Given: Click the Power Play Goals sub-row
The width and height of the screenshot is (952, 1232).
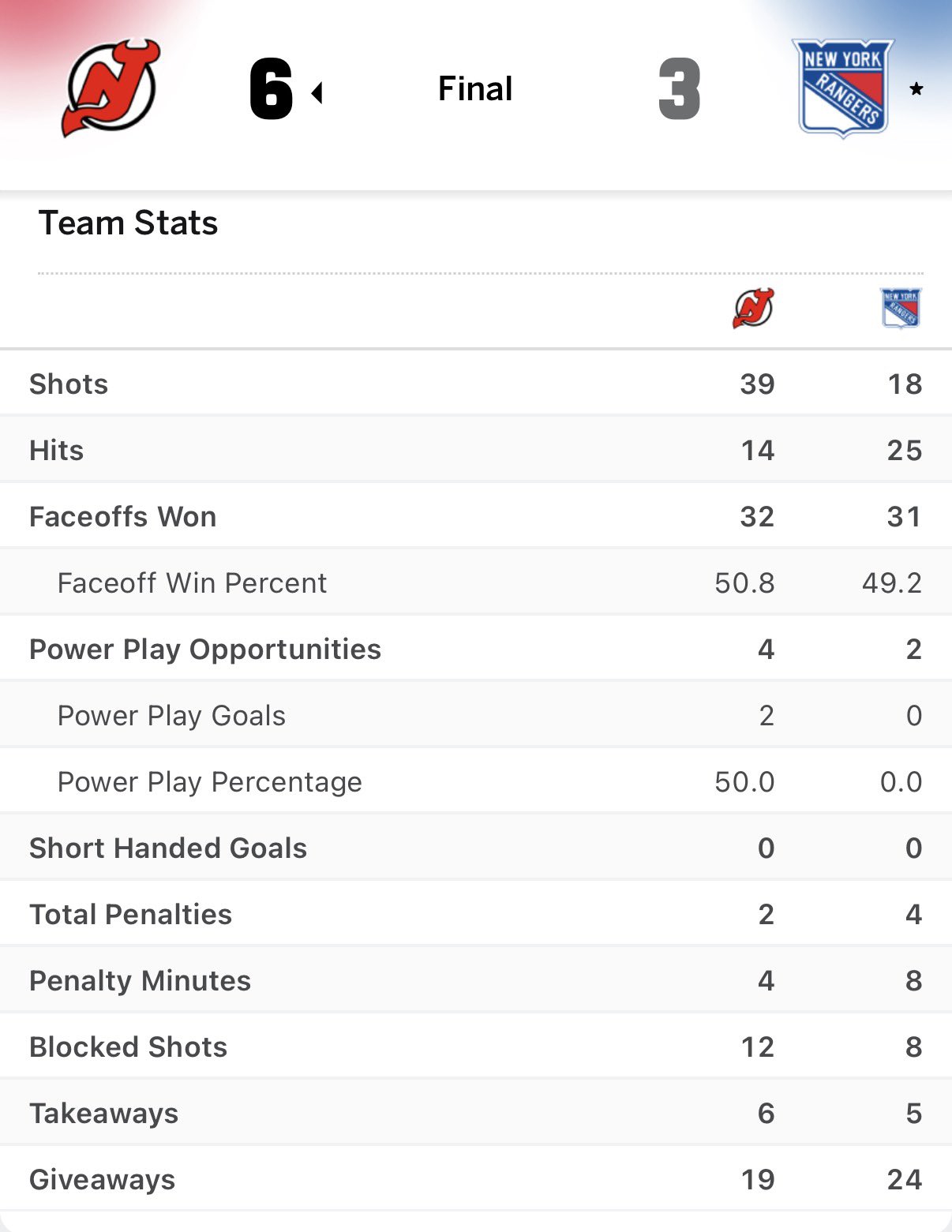Looking at the screenshot, I should coord(171,716).
